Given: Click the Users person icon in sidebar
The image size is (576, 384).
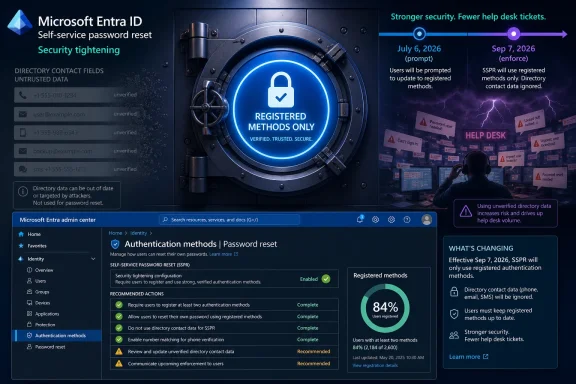Looking at the screenshot, I should tap(29, 281).
